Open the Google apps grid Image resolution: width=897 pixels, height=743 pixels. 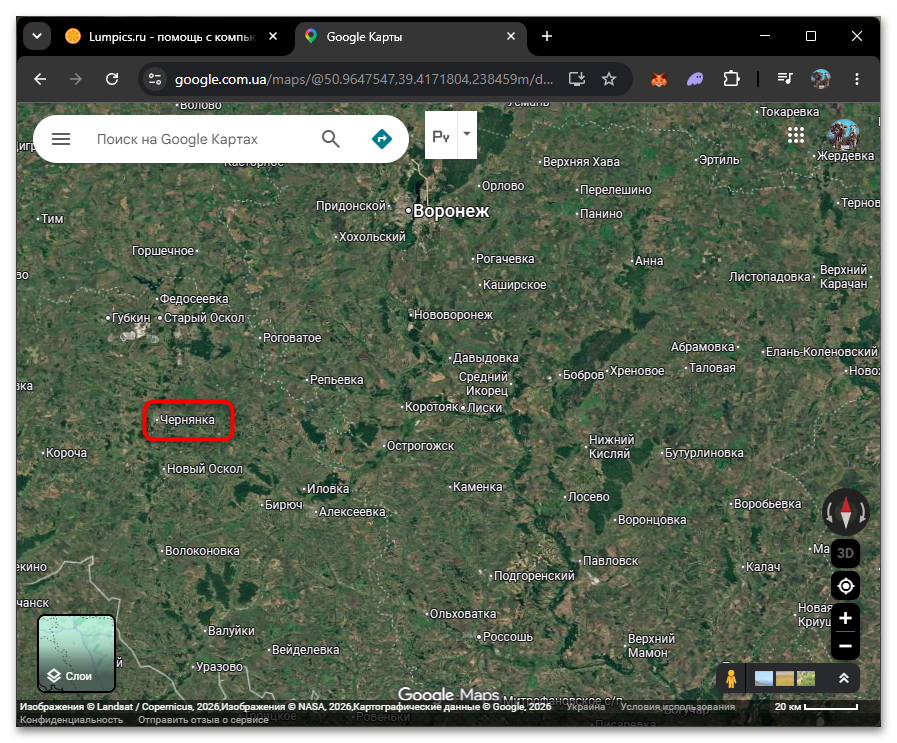pos(796,135)
